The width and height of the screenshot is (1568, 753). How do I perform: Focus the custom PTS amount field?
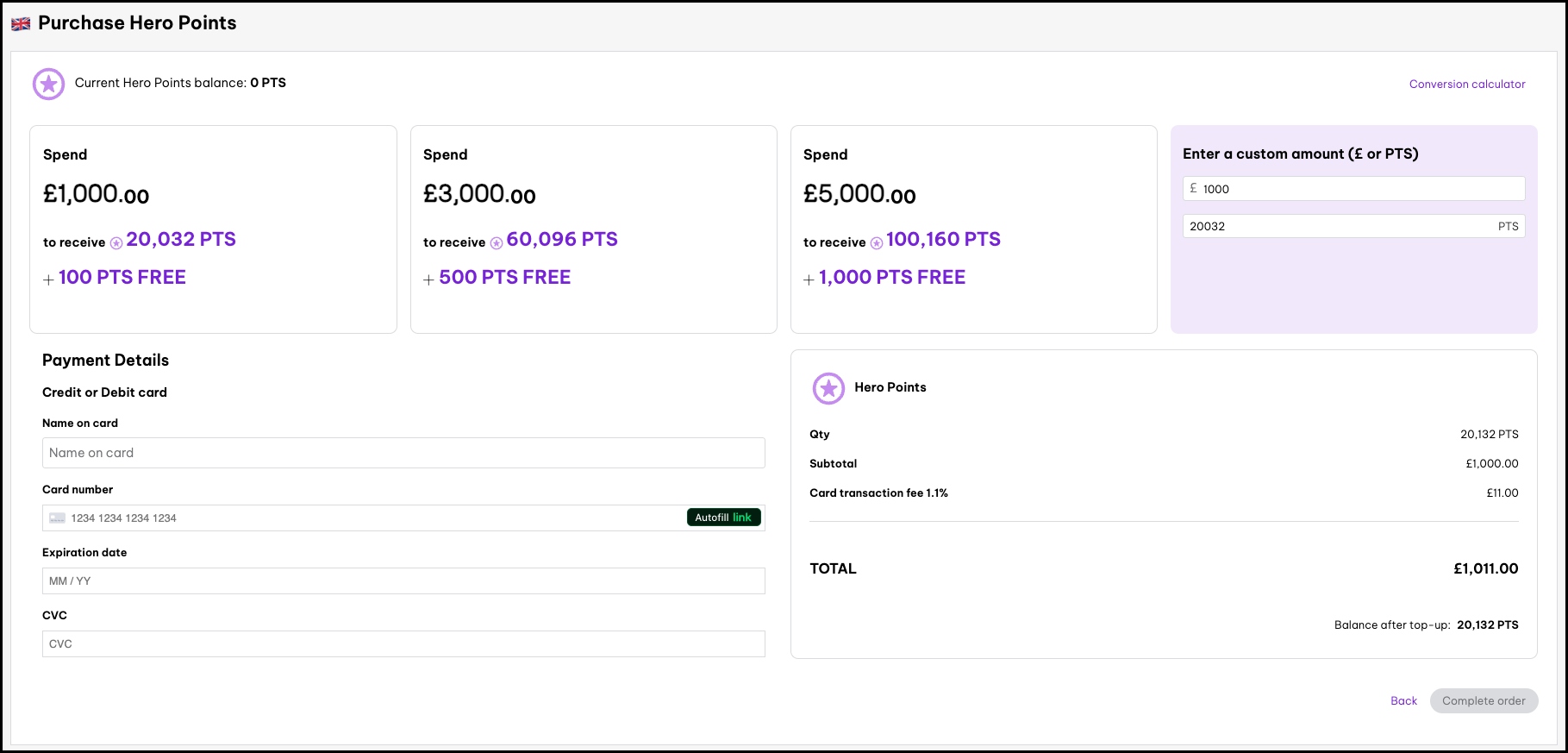pyautogui.click(x=1336, y=227)
